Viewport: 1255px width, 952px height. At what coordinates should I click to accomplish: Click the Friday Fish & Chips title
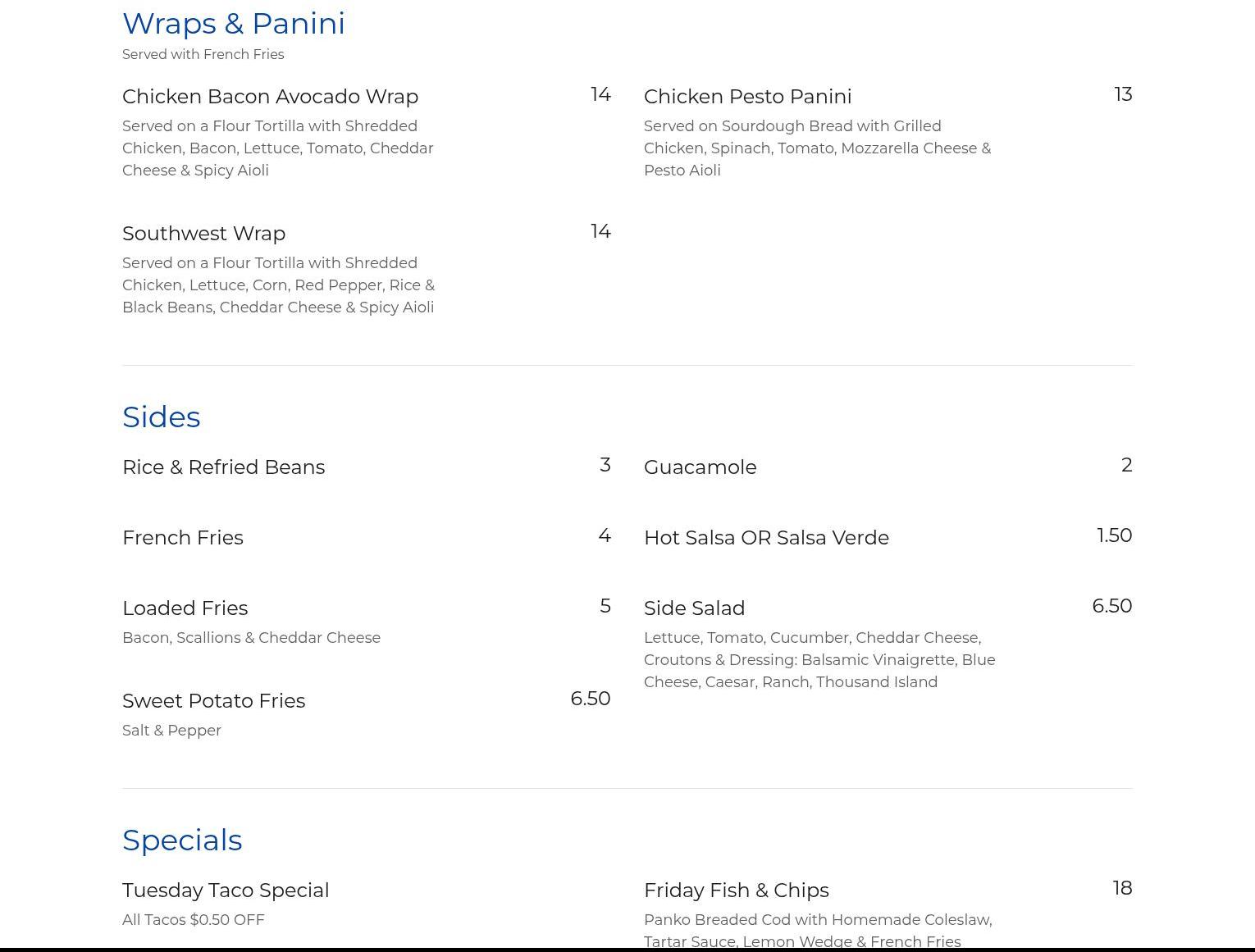pyautogui.click(x=736, y=891)
